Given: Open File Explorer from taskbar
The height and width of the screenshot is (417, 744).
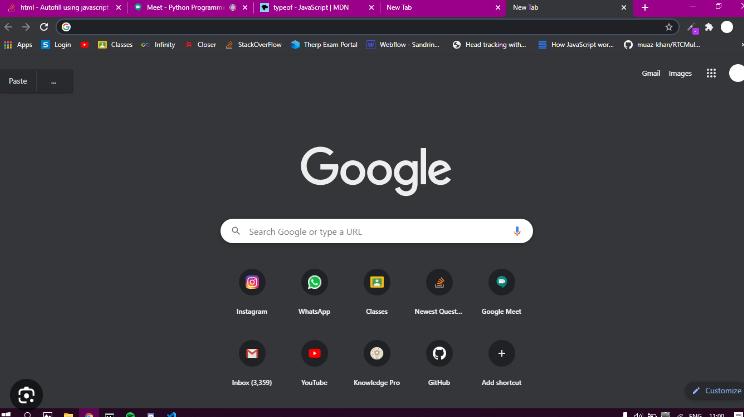Looking at the screenshot, I should click(68, 414).
